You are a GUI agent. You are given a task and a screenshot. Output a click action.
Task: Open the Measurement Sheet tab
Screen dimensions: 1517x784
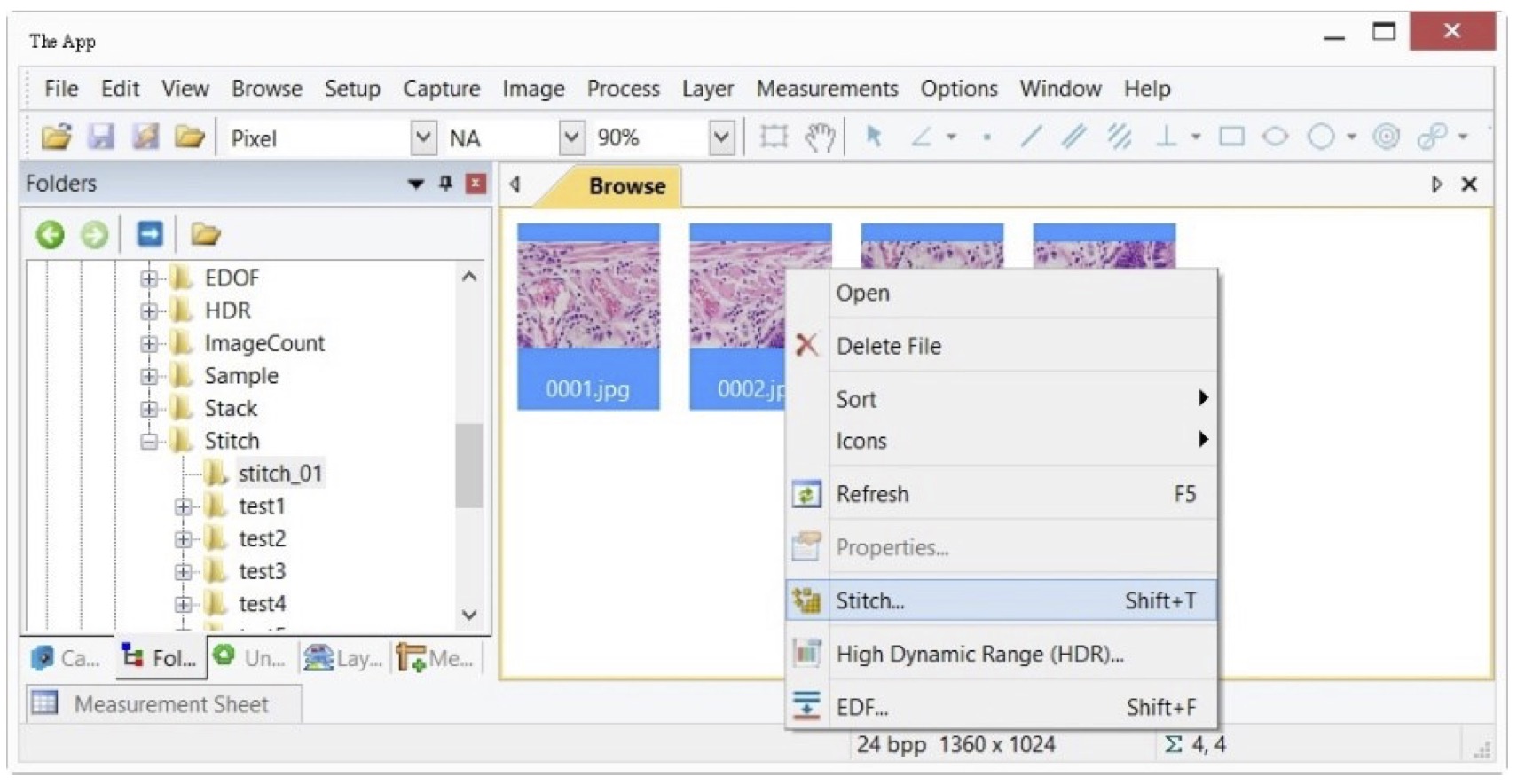click(163, 704)
